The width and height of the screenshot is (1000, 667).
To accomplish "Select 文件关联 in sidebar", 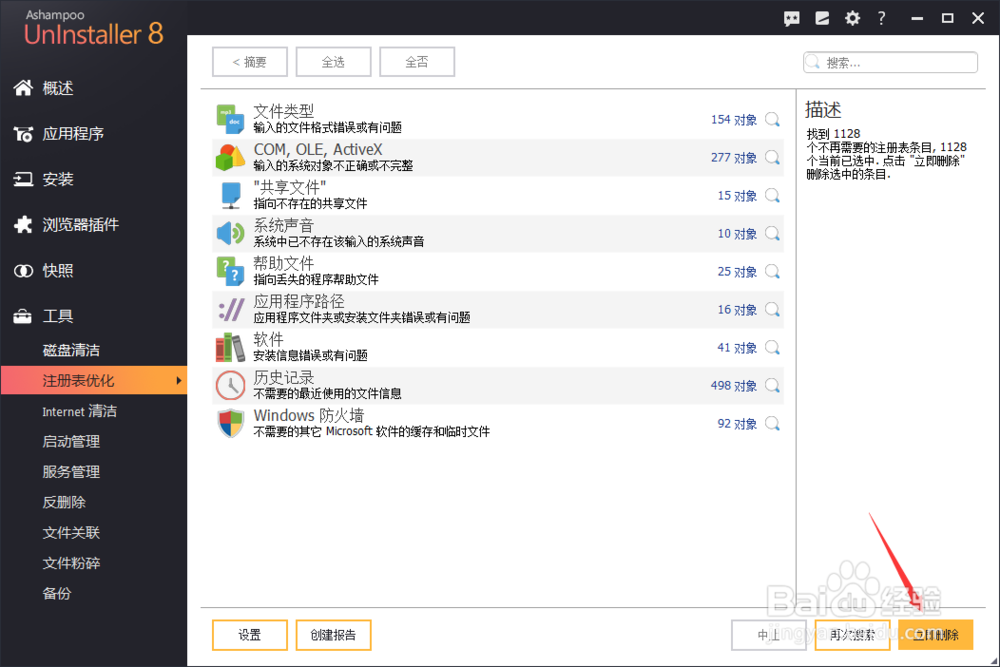I will pyautogui.click(x=71, y=532).
